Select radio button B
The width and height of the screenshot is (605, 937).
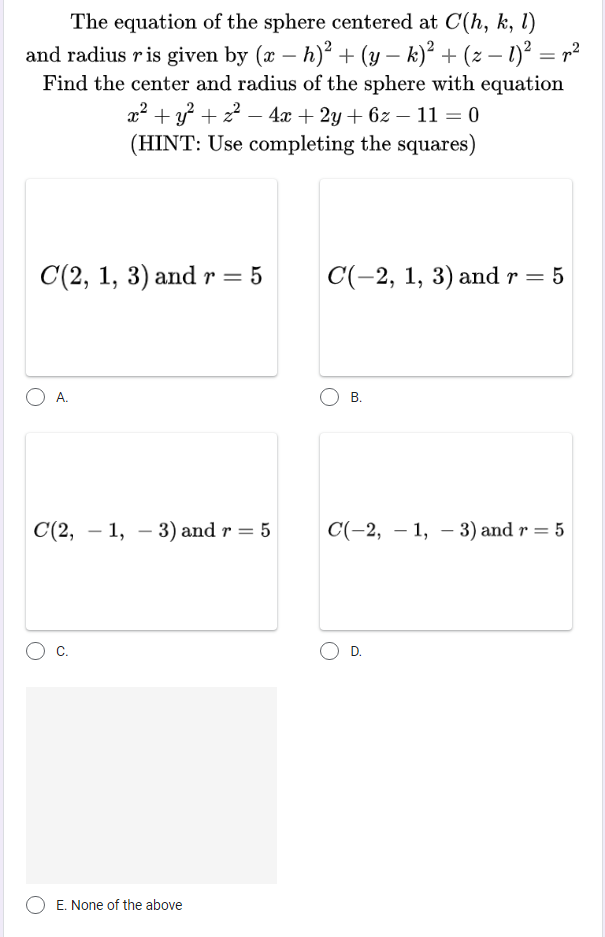[x=329, y=397]
